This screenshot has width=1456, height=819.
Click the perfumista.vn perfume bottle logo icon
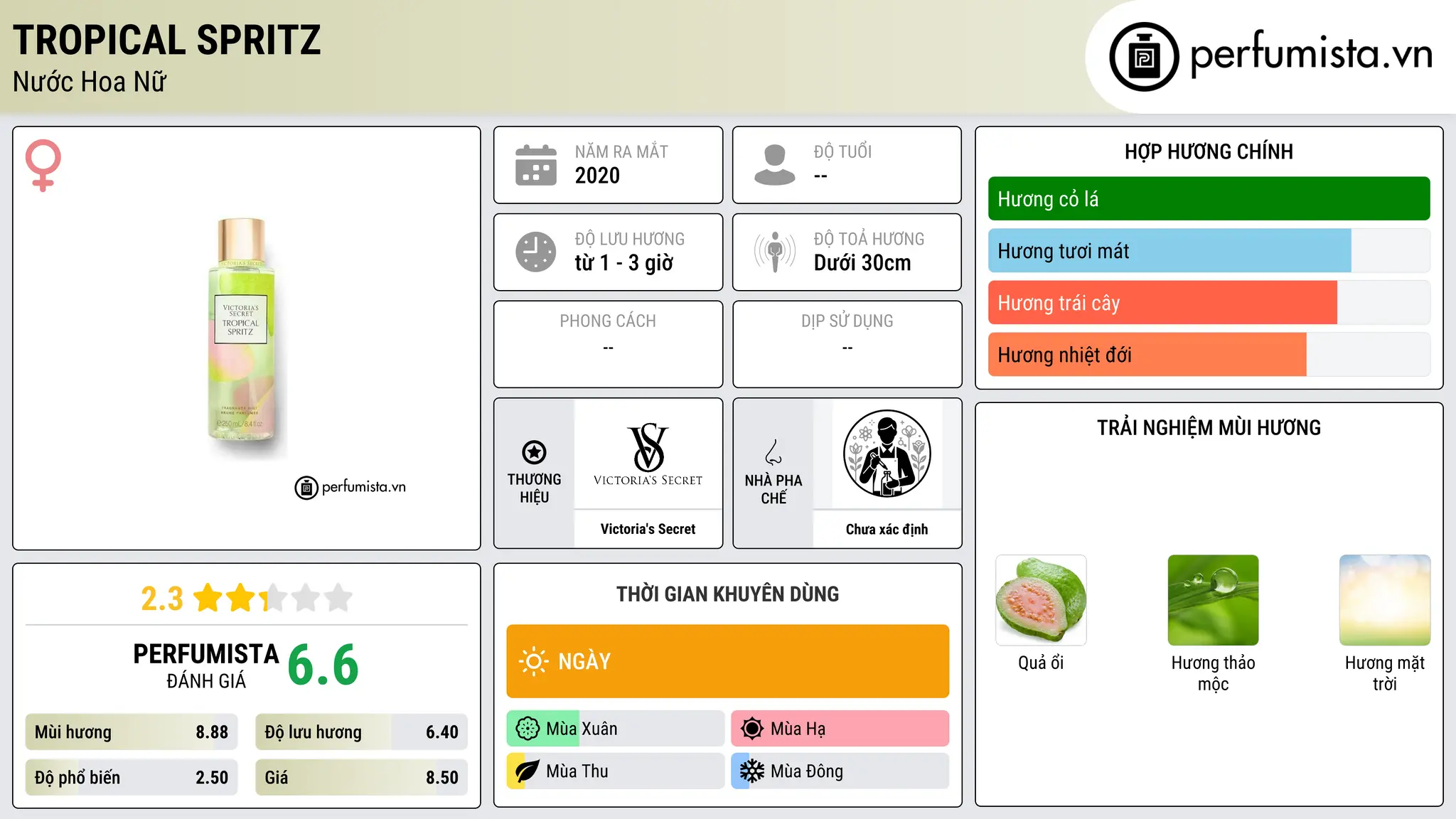click(1144, 56)
